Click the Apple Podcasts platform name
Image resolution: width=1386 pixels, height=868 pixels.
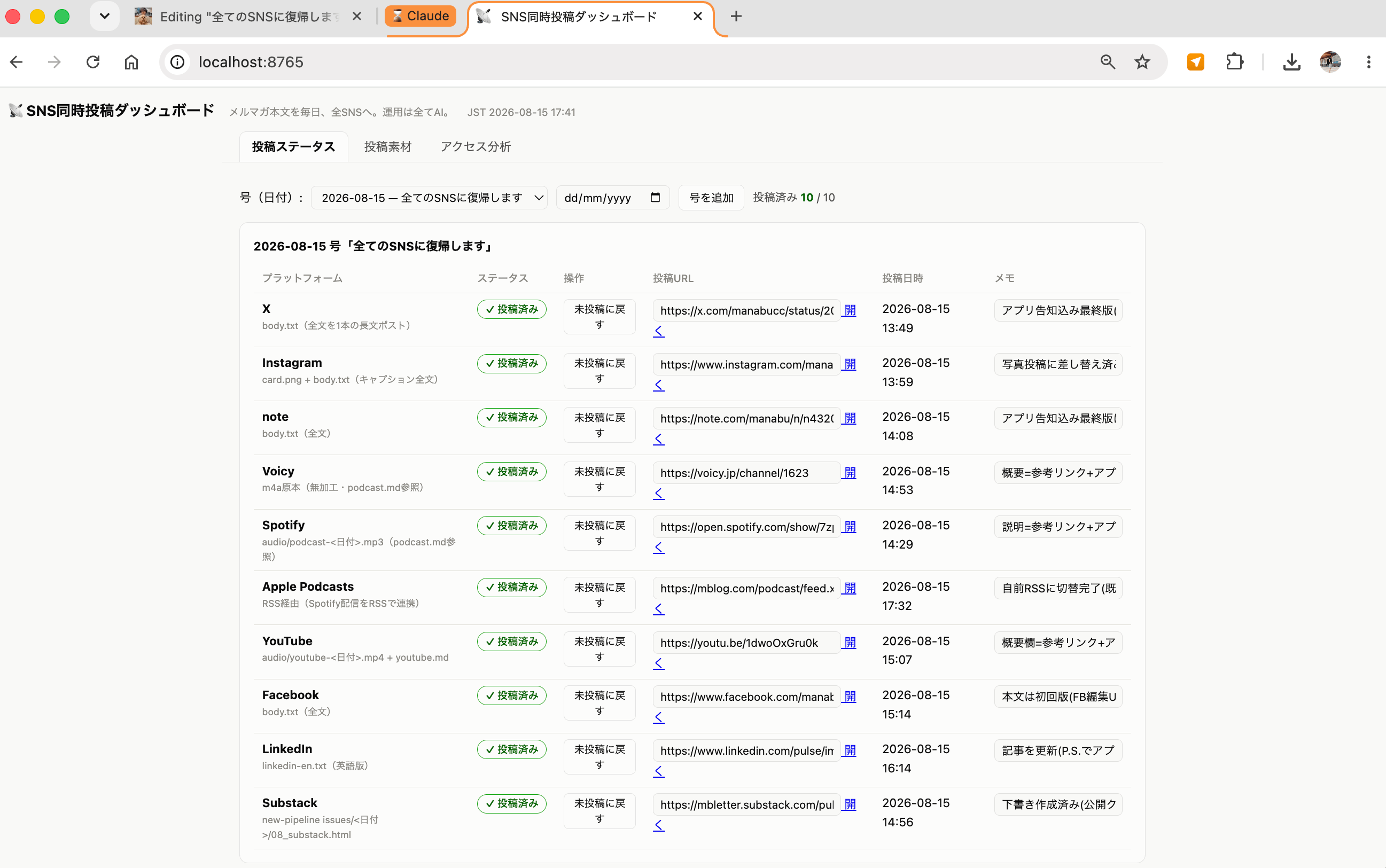[x=308, y=586]
